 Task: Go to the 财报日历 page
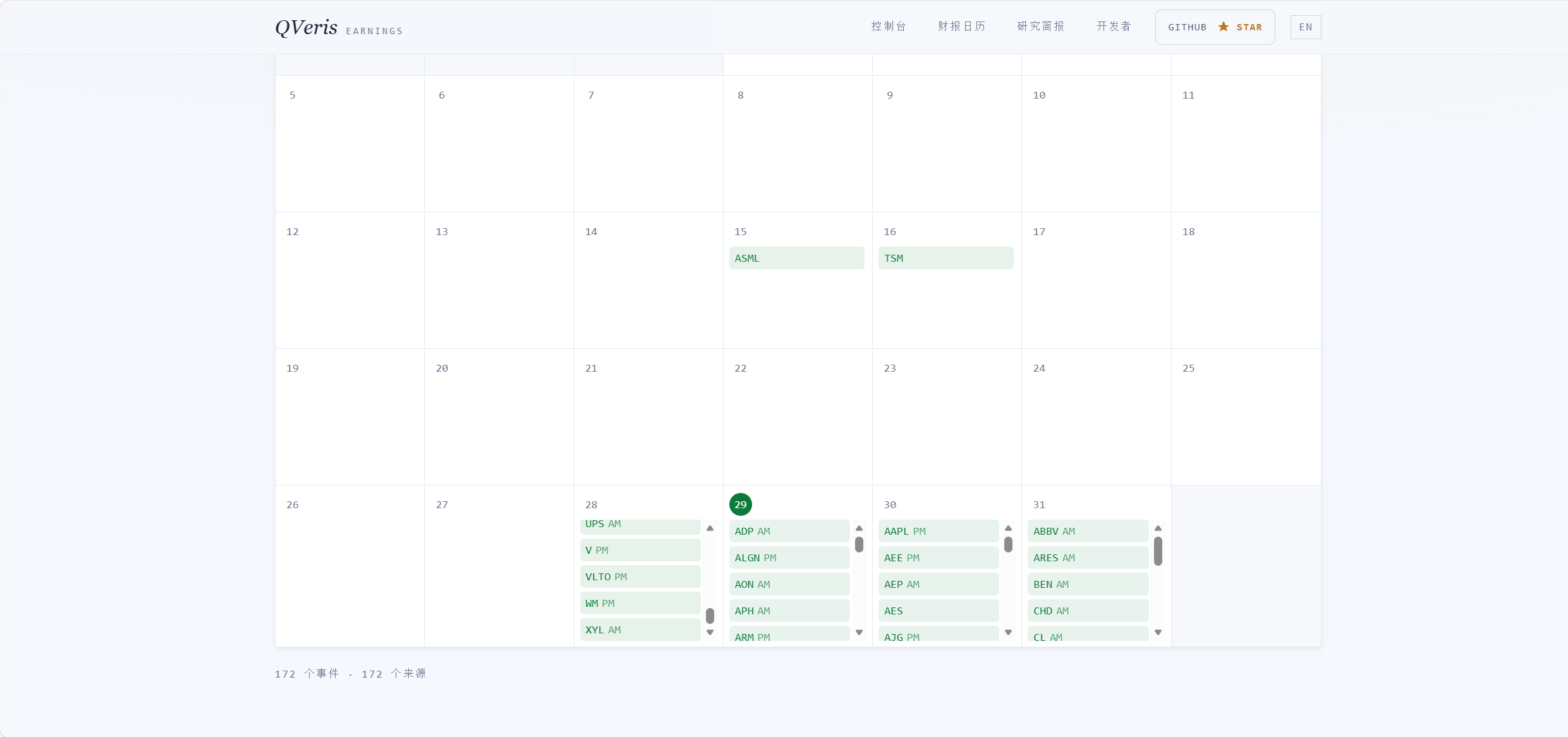pyautogui.click(x=962, y=27)
